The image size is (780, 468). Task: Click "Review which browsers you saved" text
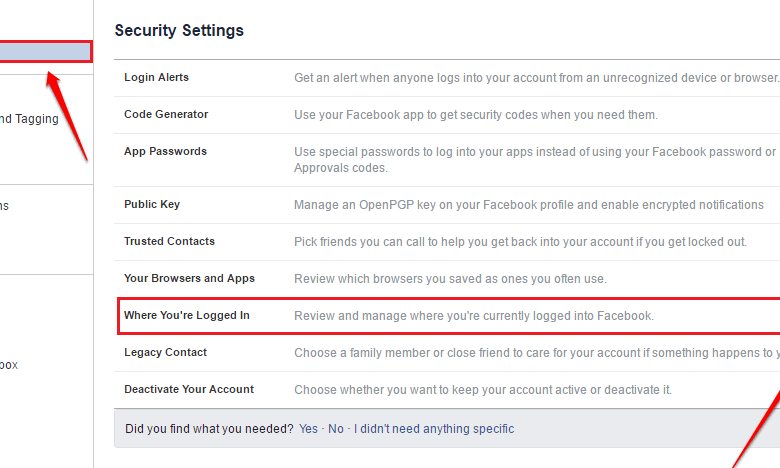(450, 279)
